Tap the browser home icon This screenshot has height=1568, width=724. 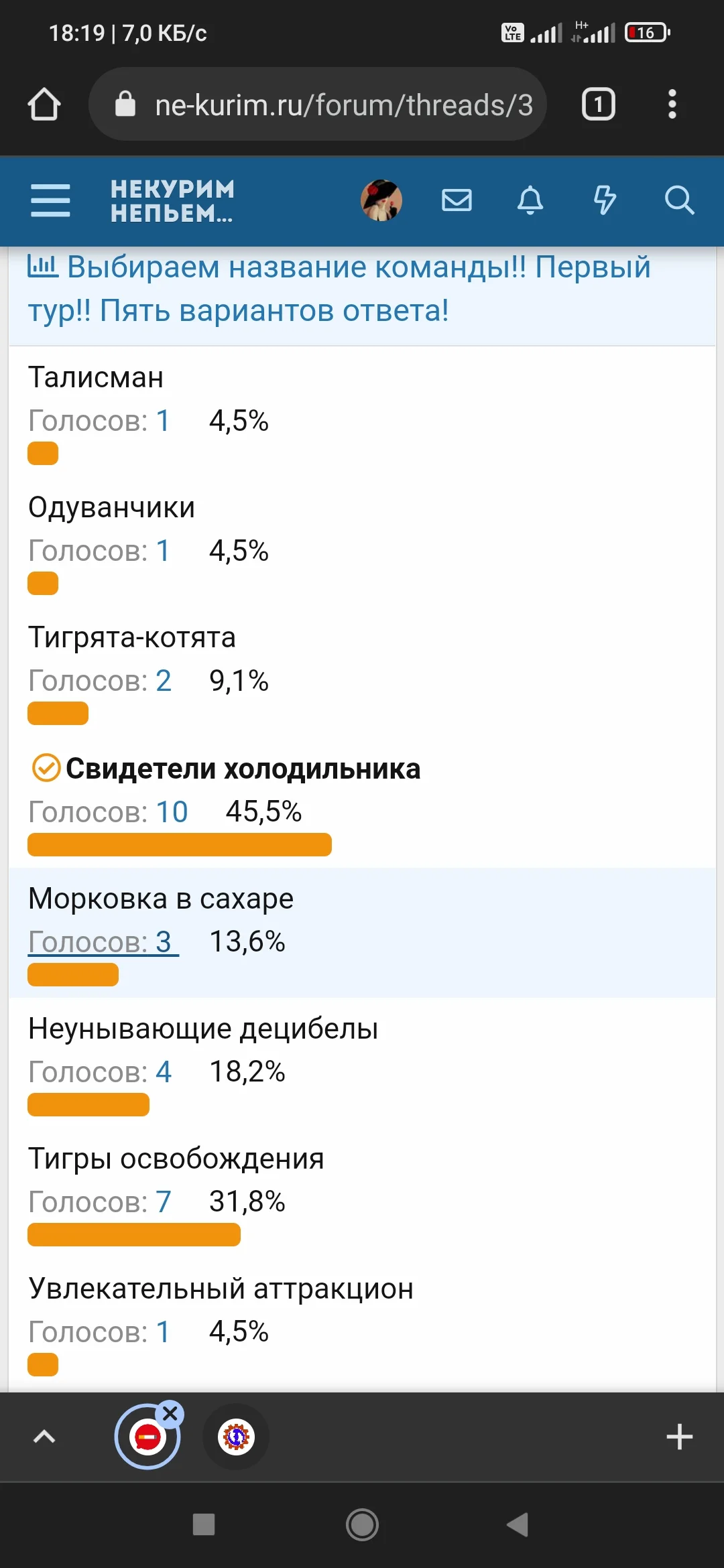click(44, 105)
